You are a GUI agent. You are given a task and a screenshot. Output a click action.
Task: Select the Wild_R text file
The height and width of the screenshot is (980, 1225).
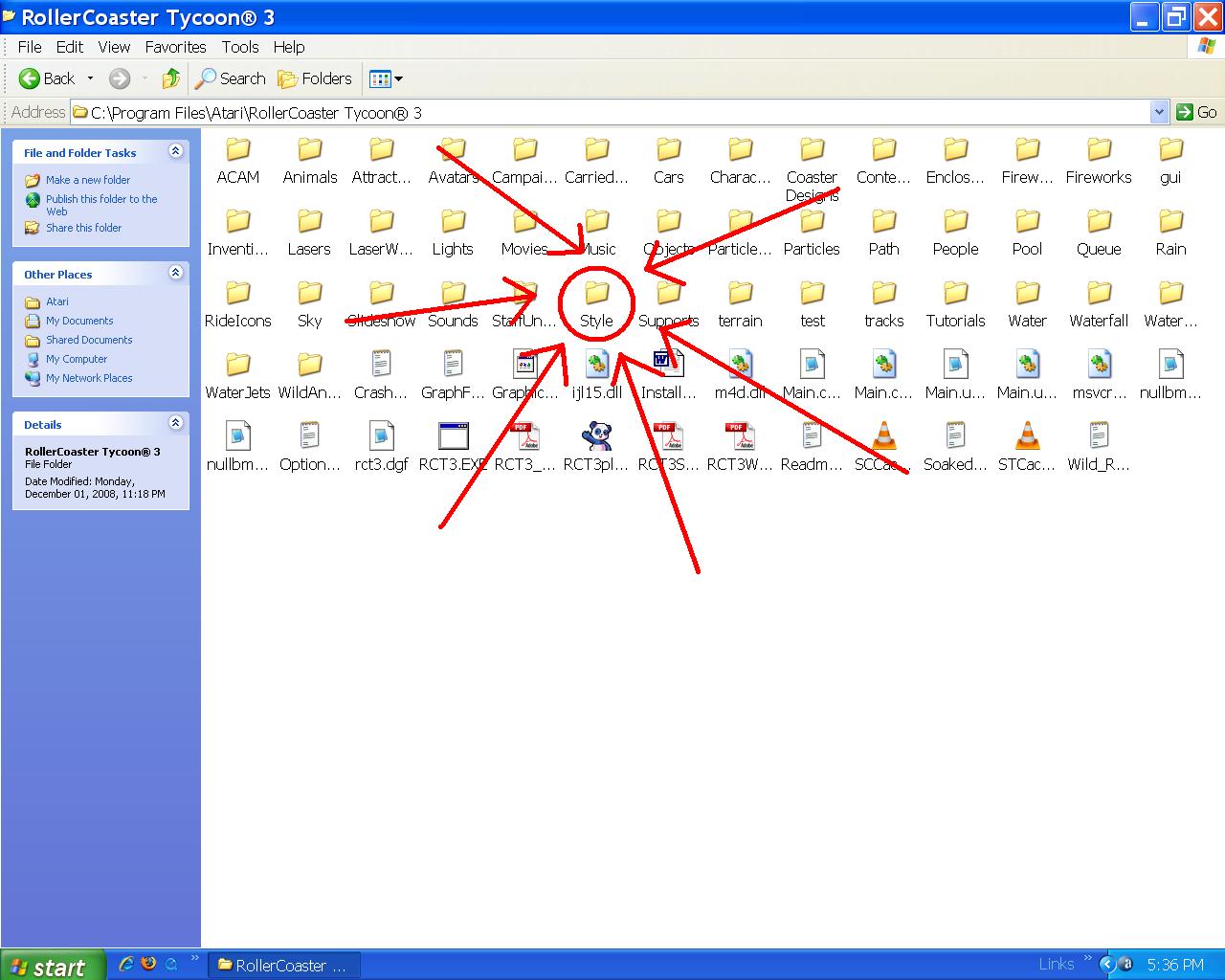pos(1099,448)
